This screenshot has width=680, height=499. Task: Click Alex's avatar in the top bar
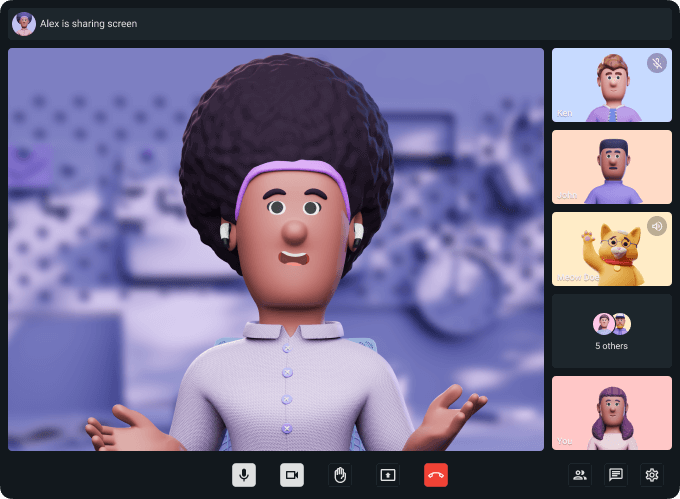(x=24, y=23)
